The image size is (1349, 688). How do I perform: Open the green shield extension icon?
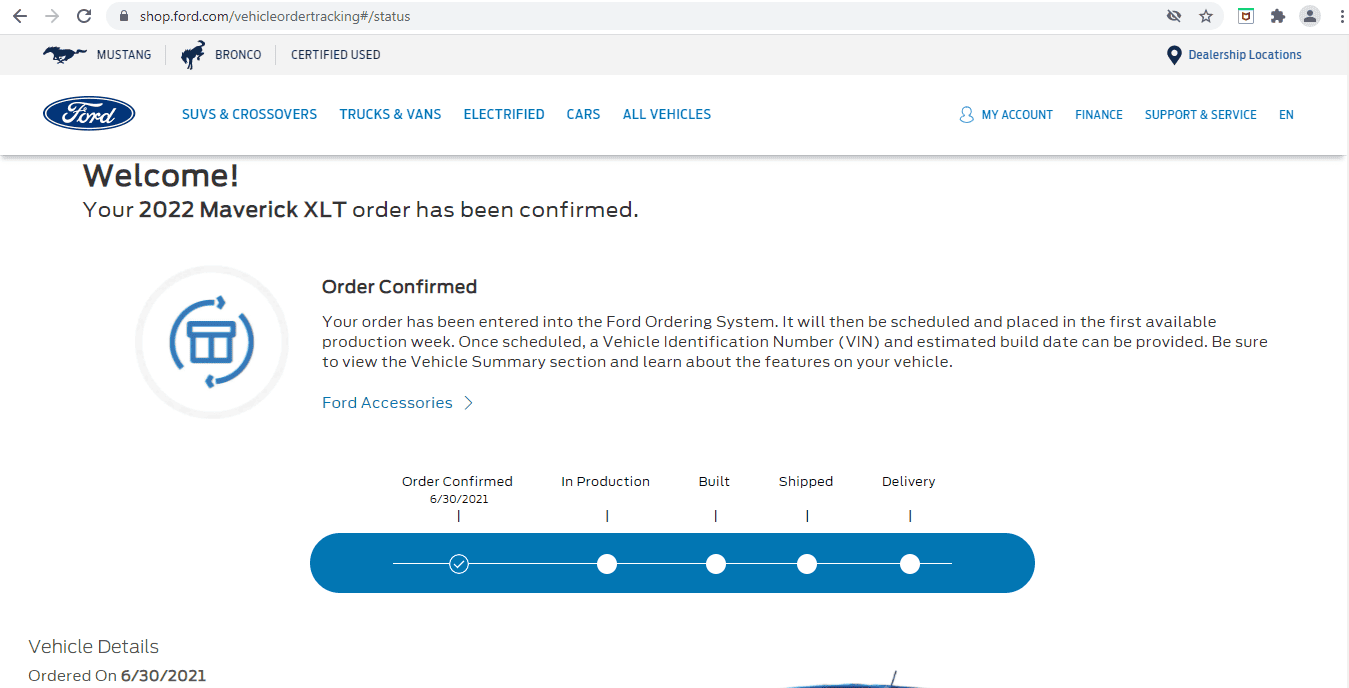tap(1246, 16)
